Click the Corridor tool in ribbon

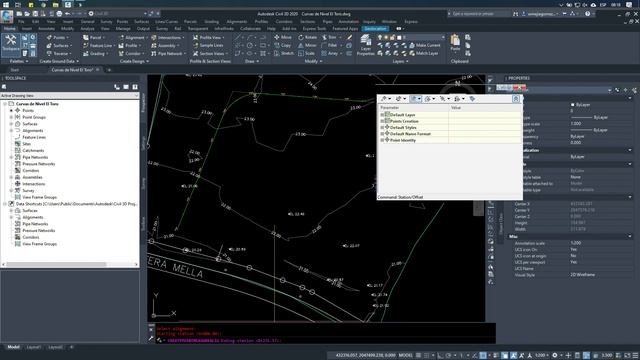click(x=131, y=53)
